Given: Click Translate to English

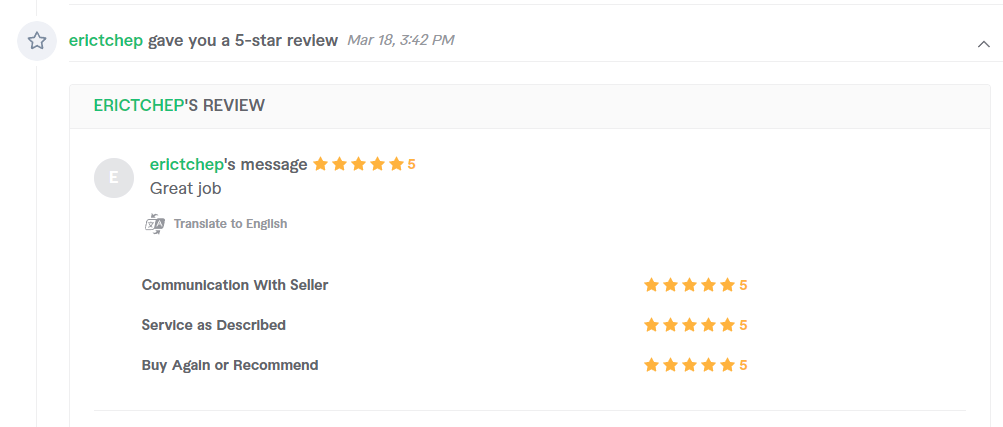Looking at the screenshot, I should pyautogui.click(x=230, y=224).
